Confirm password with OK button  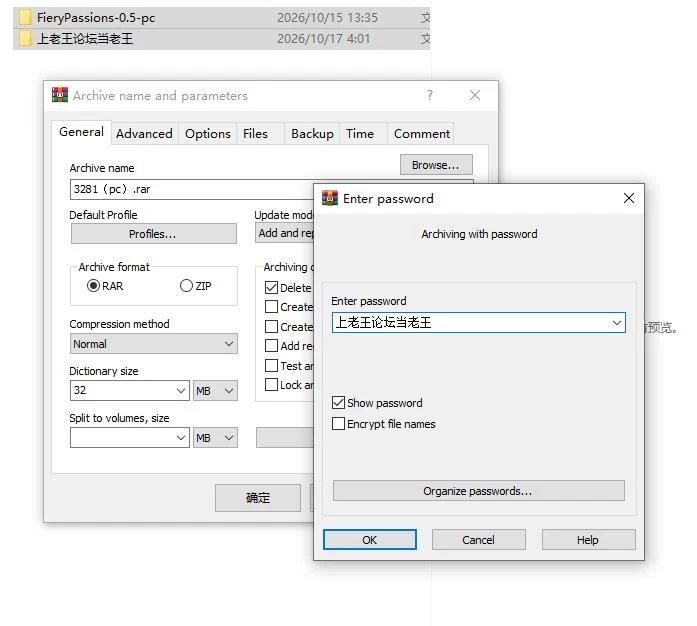point(370,540)
